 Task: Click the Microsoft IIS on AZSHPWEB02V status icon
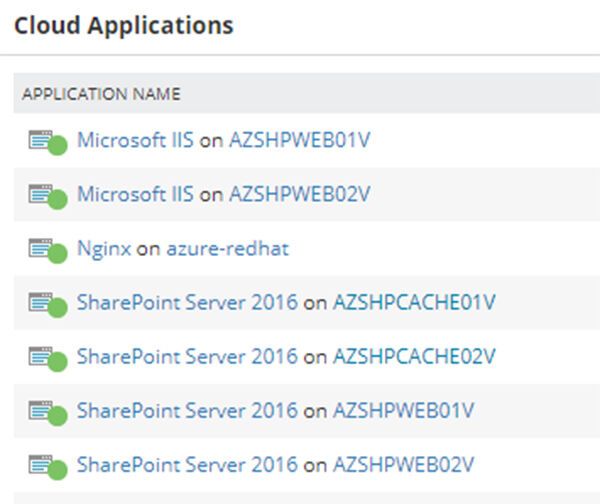point(48,196)
